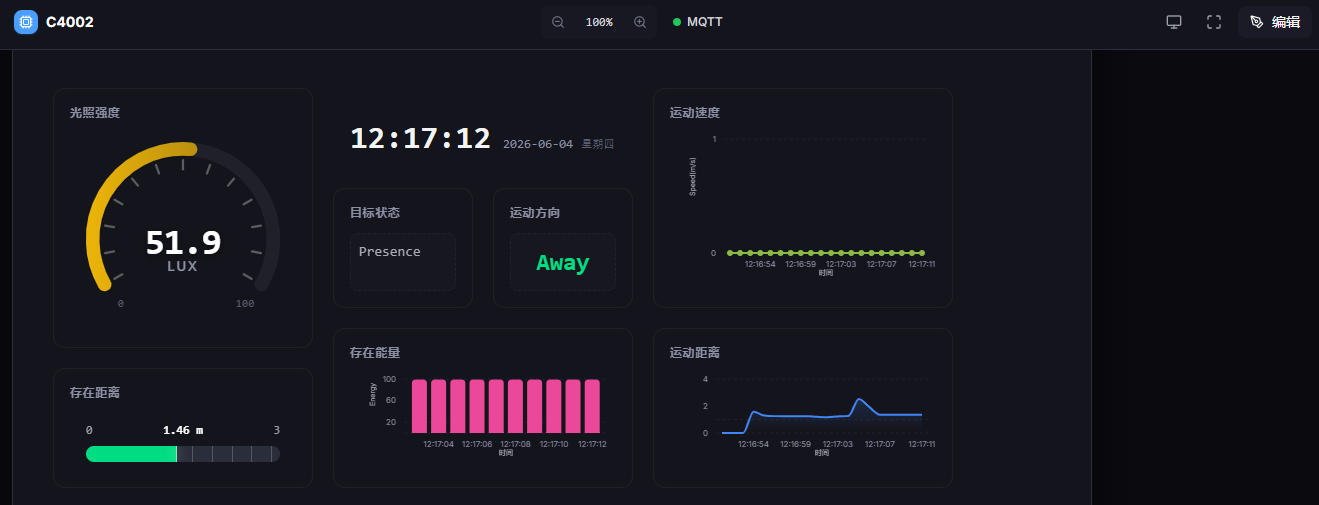Click the date 2026-06-04
The height and width of the screenshot is (505, 1319).
538,144
